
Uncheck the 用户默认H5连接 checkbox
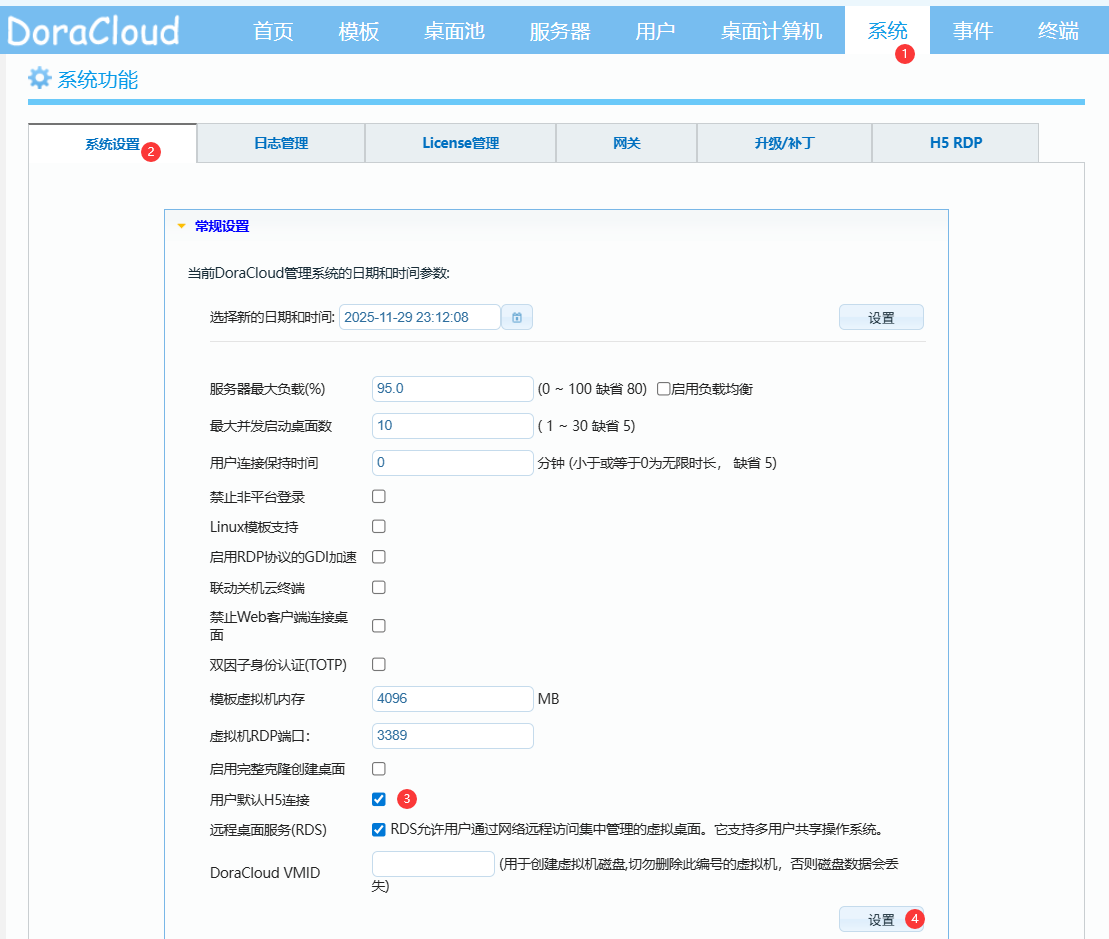pos(379,799)
